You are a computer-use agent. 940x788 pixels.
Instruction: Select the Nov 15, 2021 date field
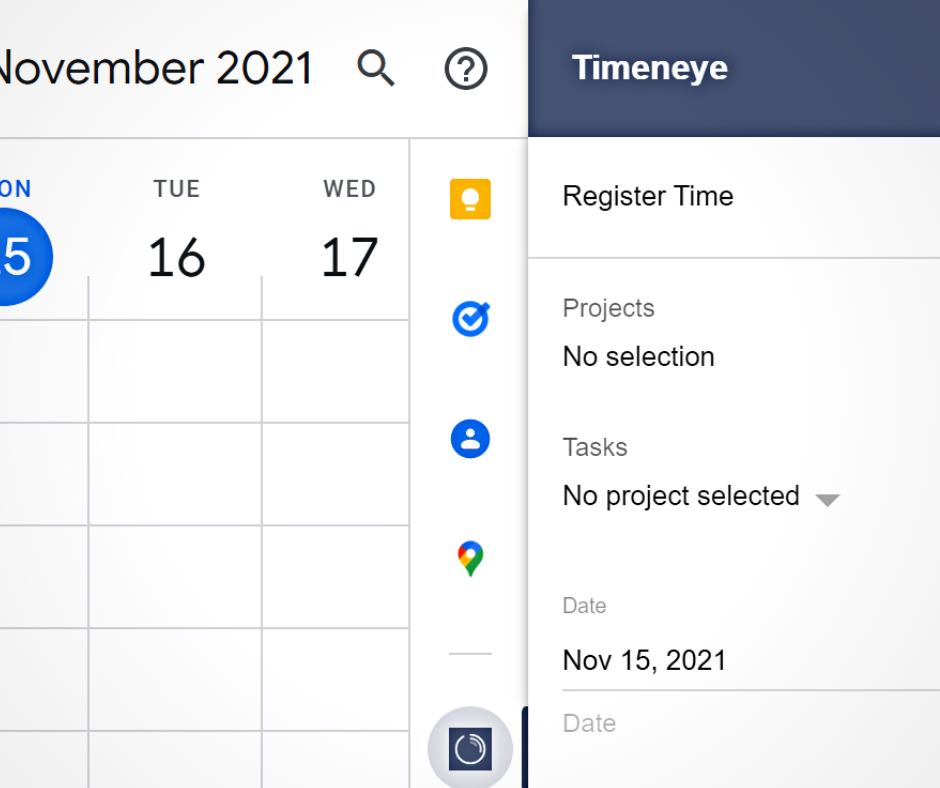(x=751, y=661)
